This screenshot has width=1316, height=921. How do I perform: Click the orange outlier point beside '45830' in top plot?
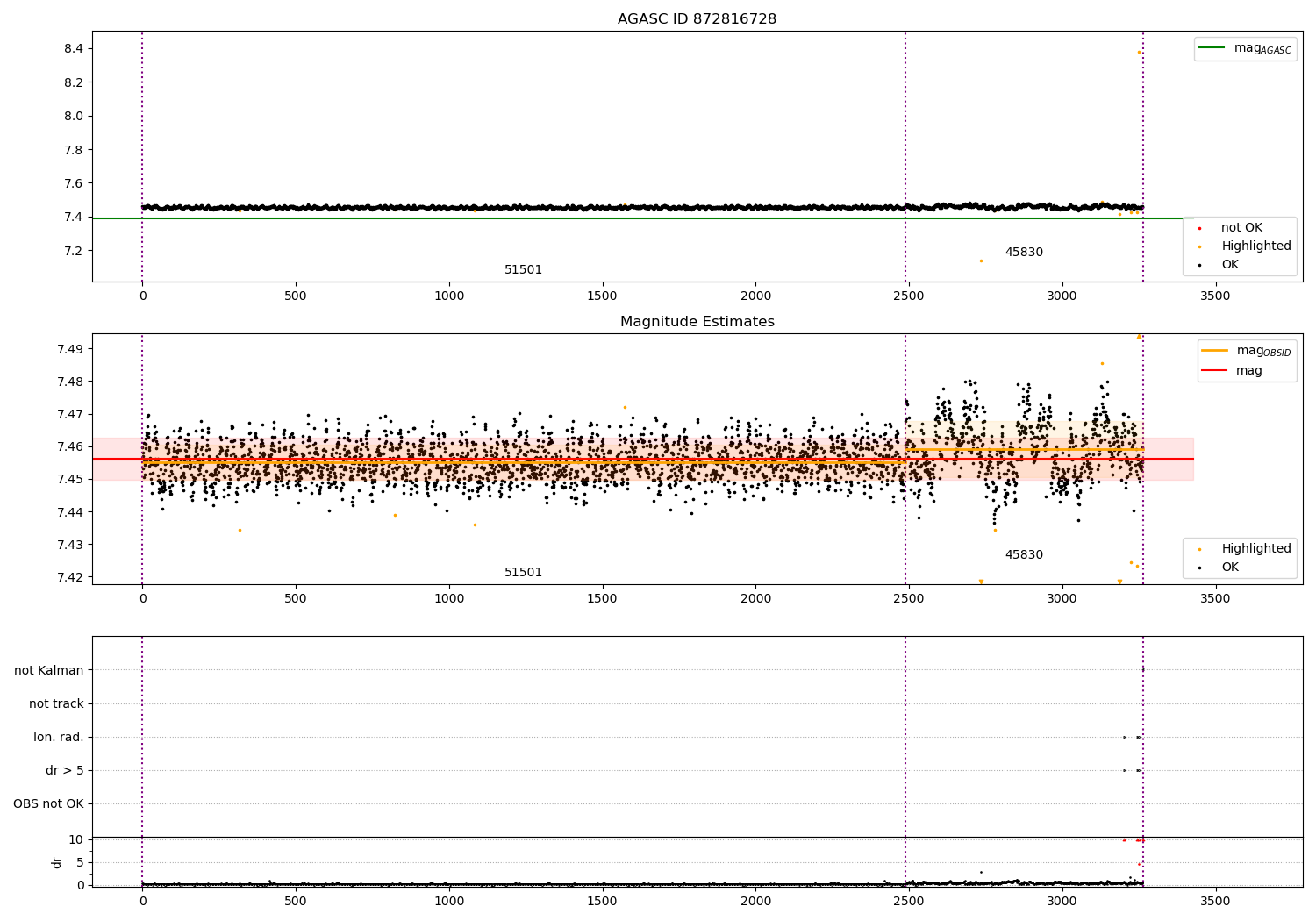click(981, 261)
